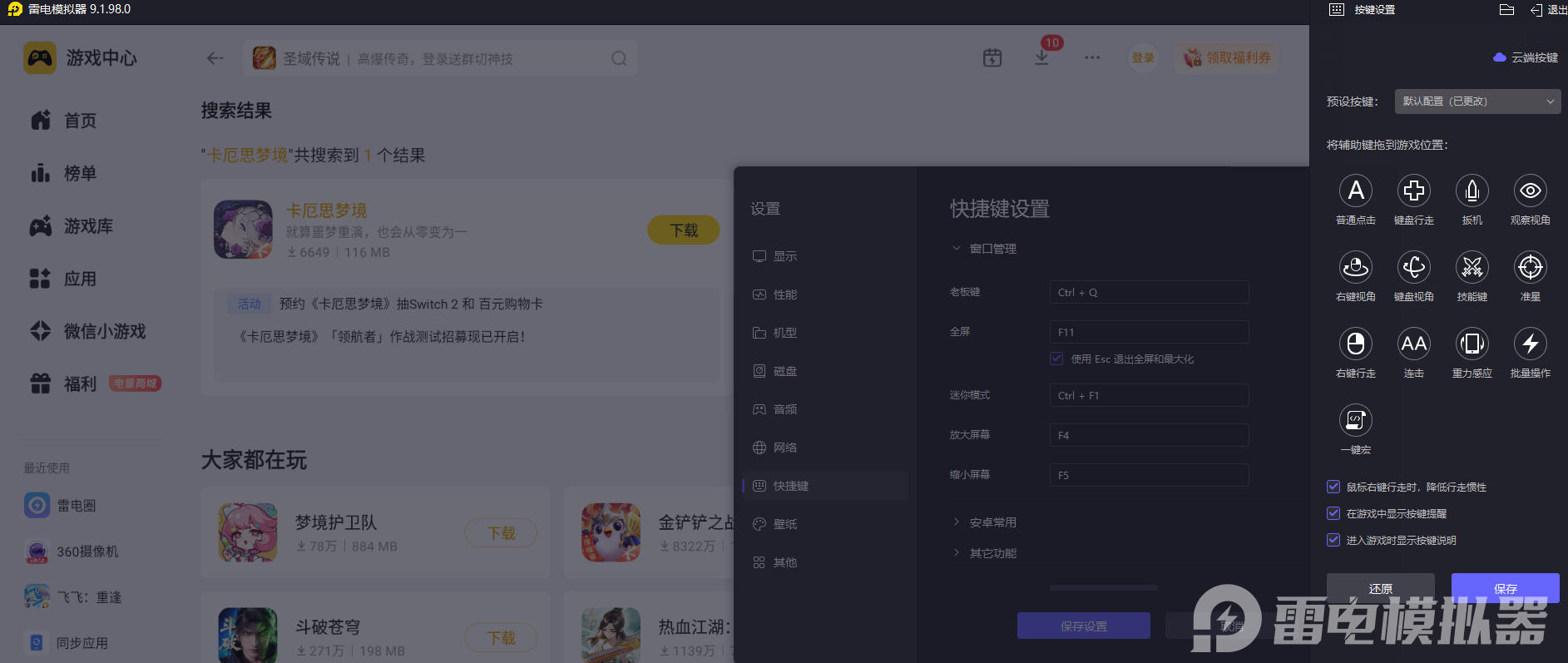Image resolution: width=1568 pixels, height=663 pixels.
Task: Click the 右键视角 tool icon
Action: 1356,268
